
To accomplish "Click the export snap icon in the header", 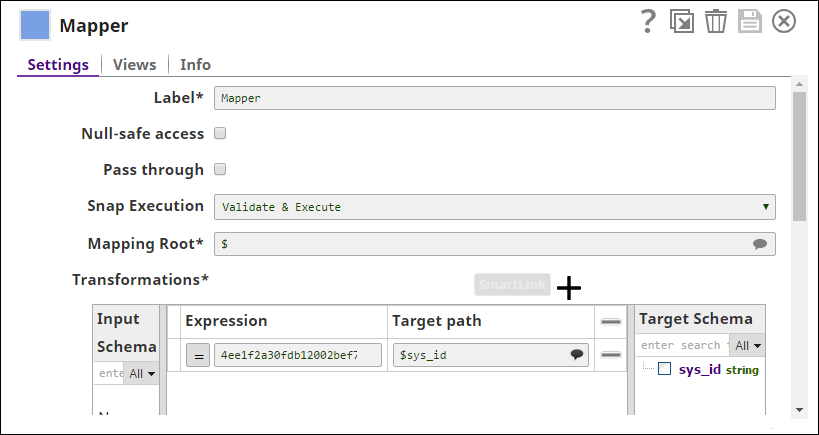I will click(682, 22).
